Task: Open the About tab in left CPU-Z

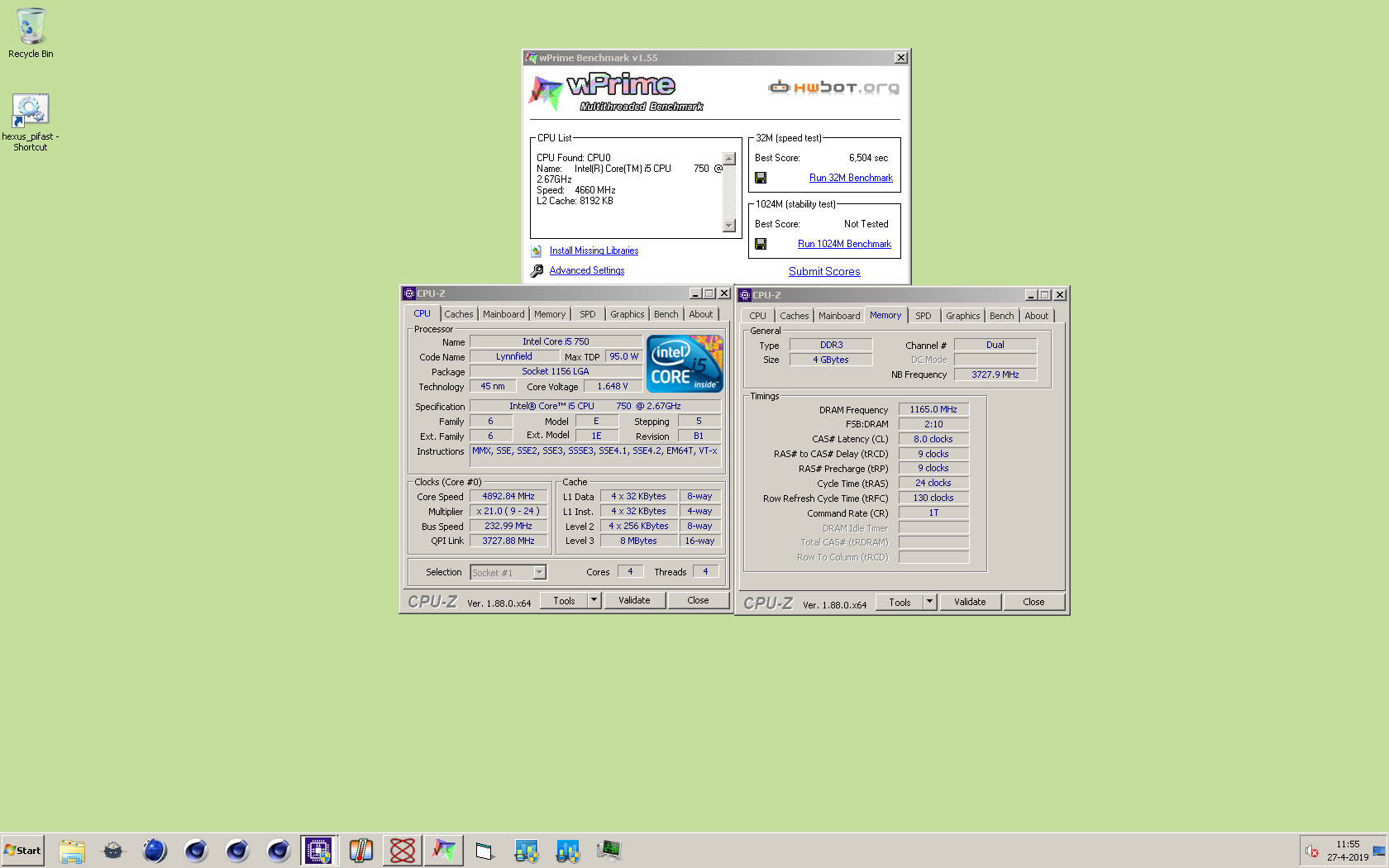Action: pos(701,314)
